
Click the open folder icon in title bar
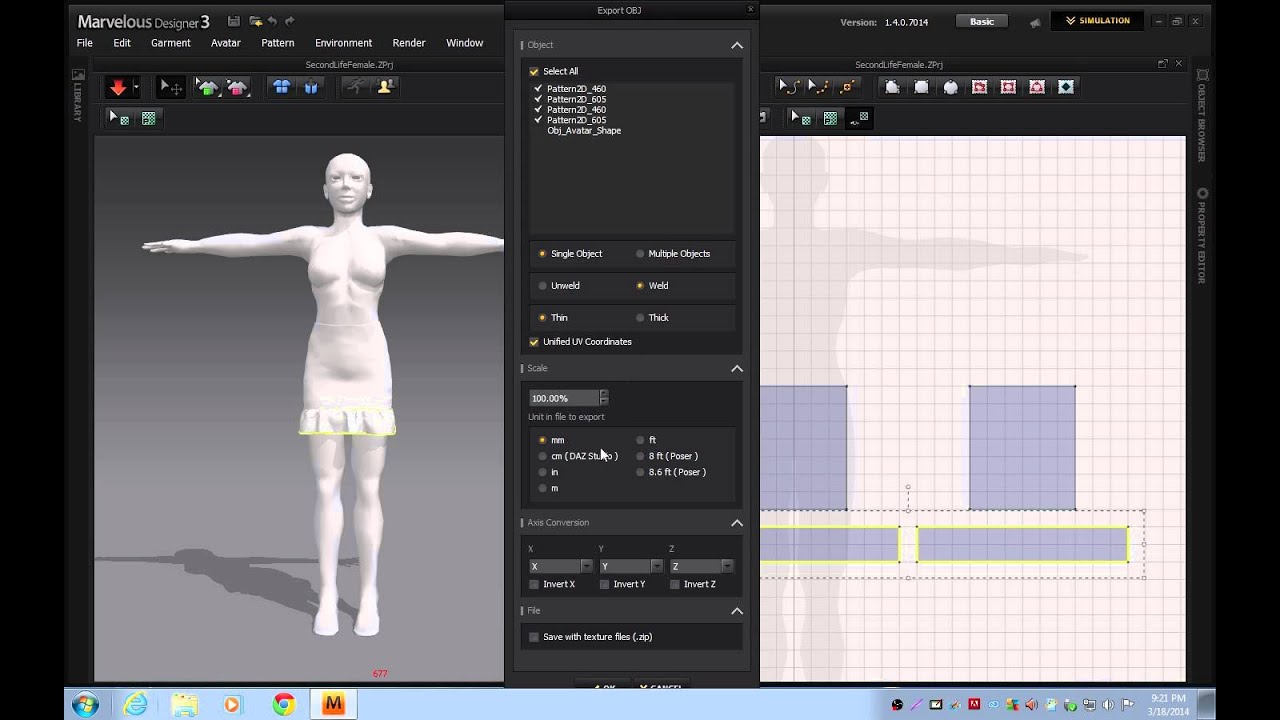pyautogui.click(x=255, y=21)
